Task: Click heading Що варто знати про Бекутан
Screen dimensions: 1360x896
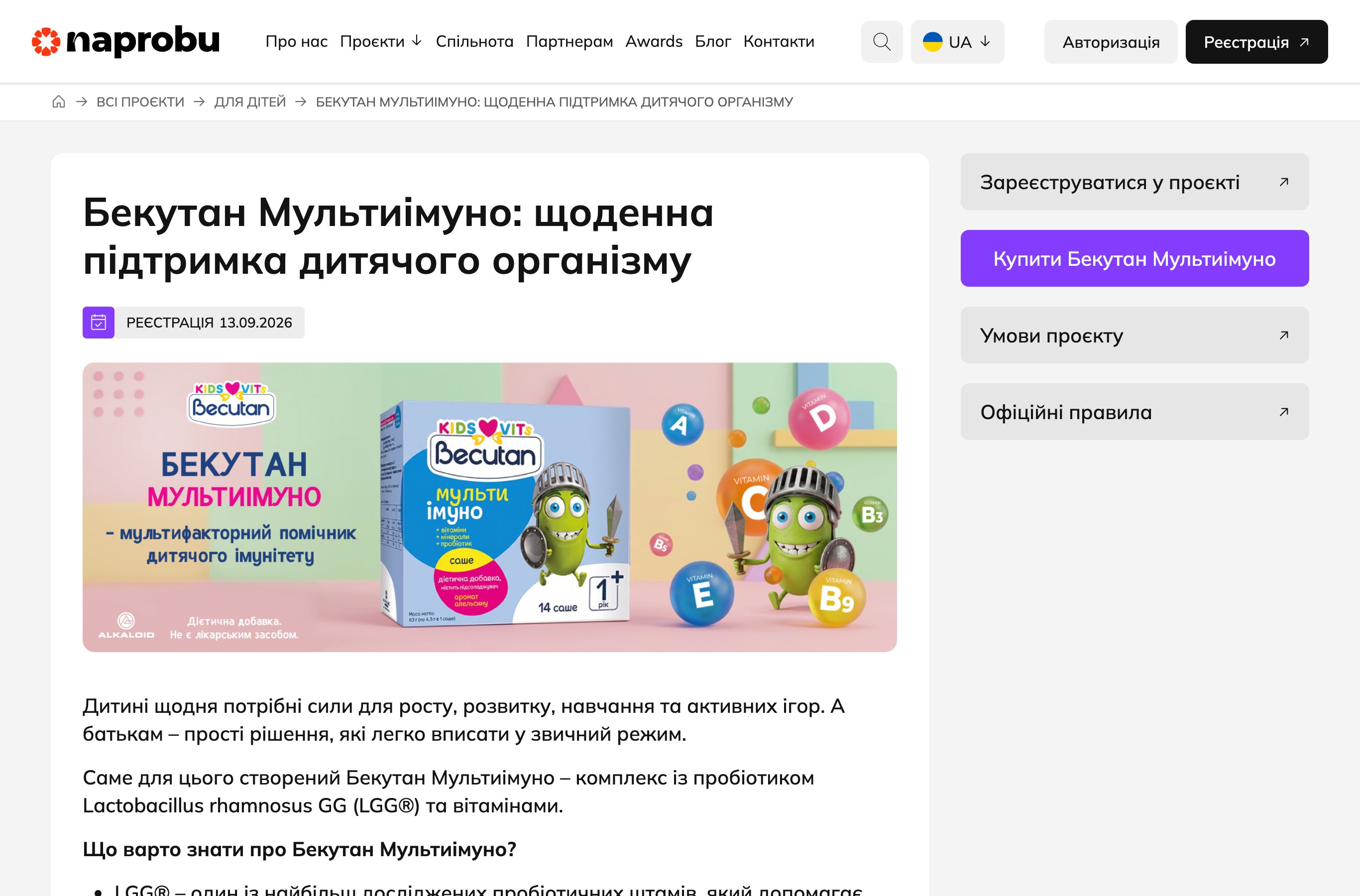Action: click(299, 849)
